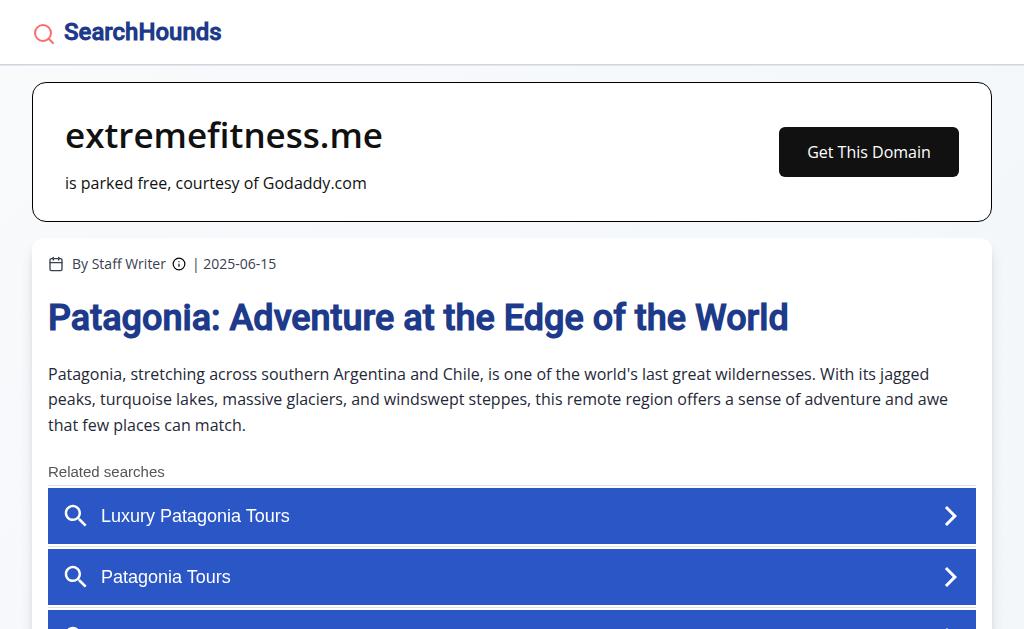Click the Patagonia Adventure article headline

click(x=418, y=318)
